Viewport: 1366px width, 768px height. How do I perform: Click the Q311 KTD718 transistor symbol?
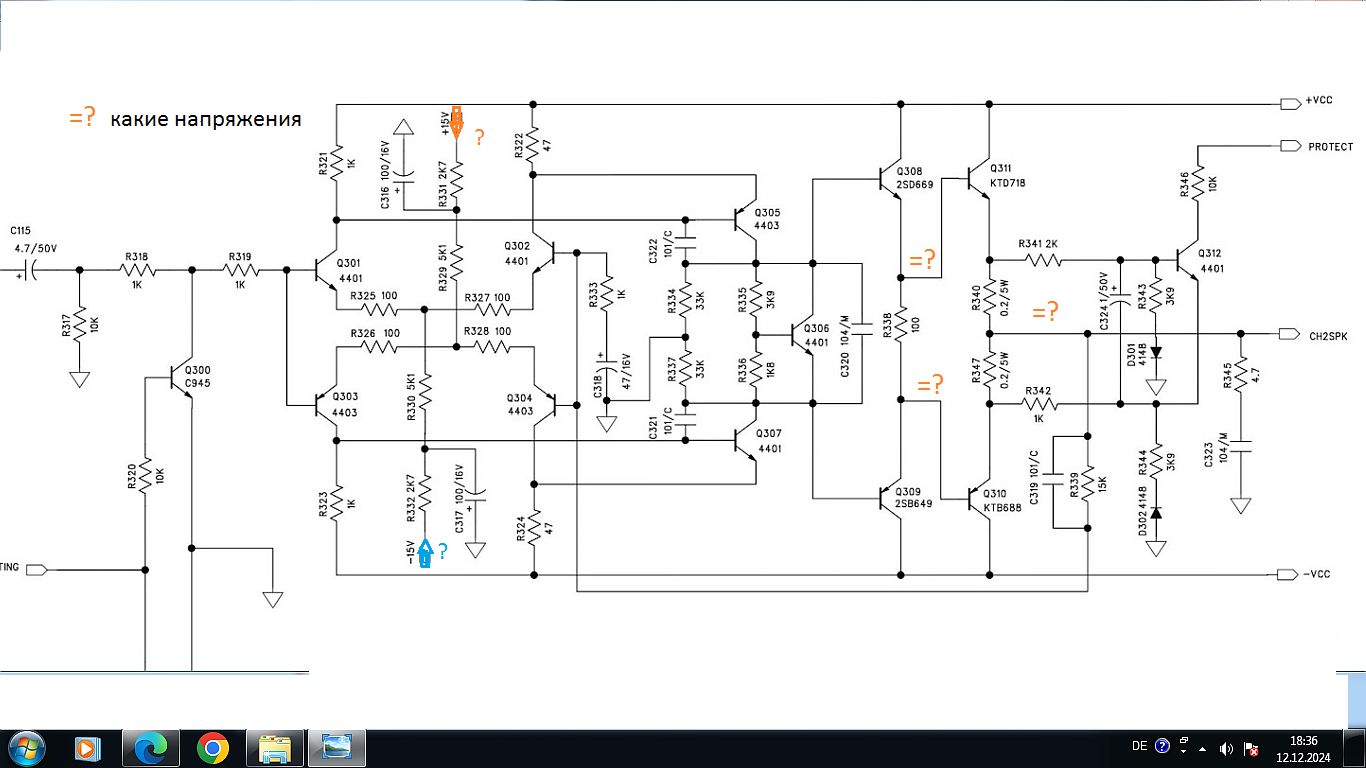(x=980, y=178)
